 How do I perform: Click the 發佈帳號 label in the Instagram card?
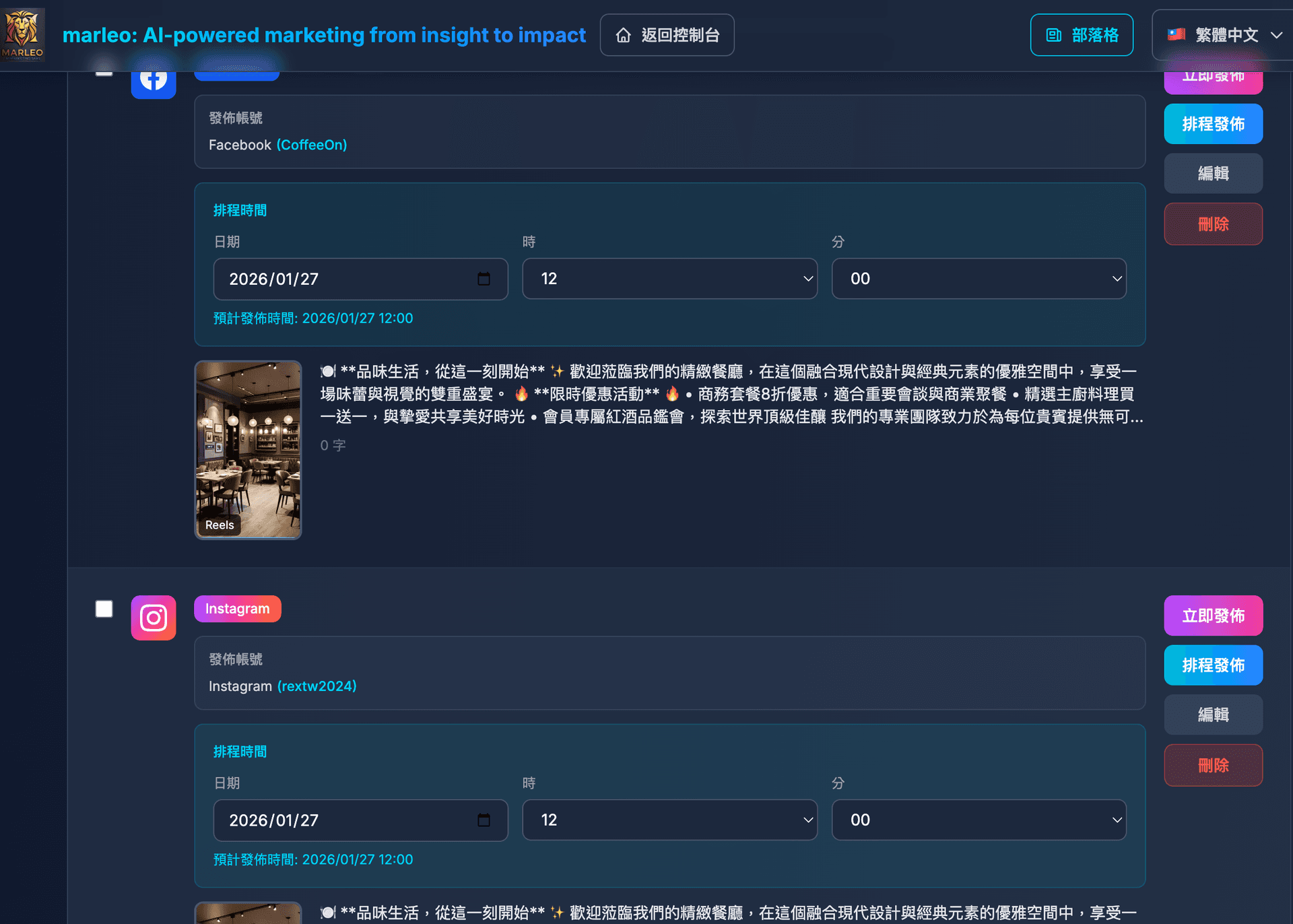coord(236,660)
